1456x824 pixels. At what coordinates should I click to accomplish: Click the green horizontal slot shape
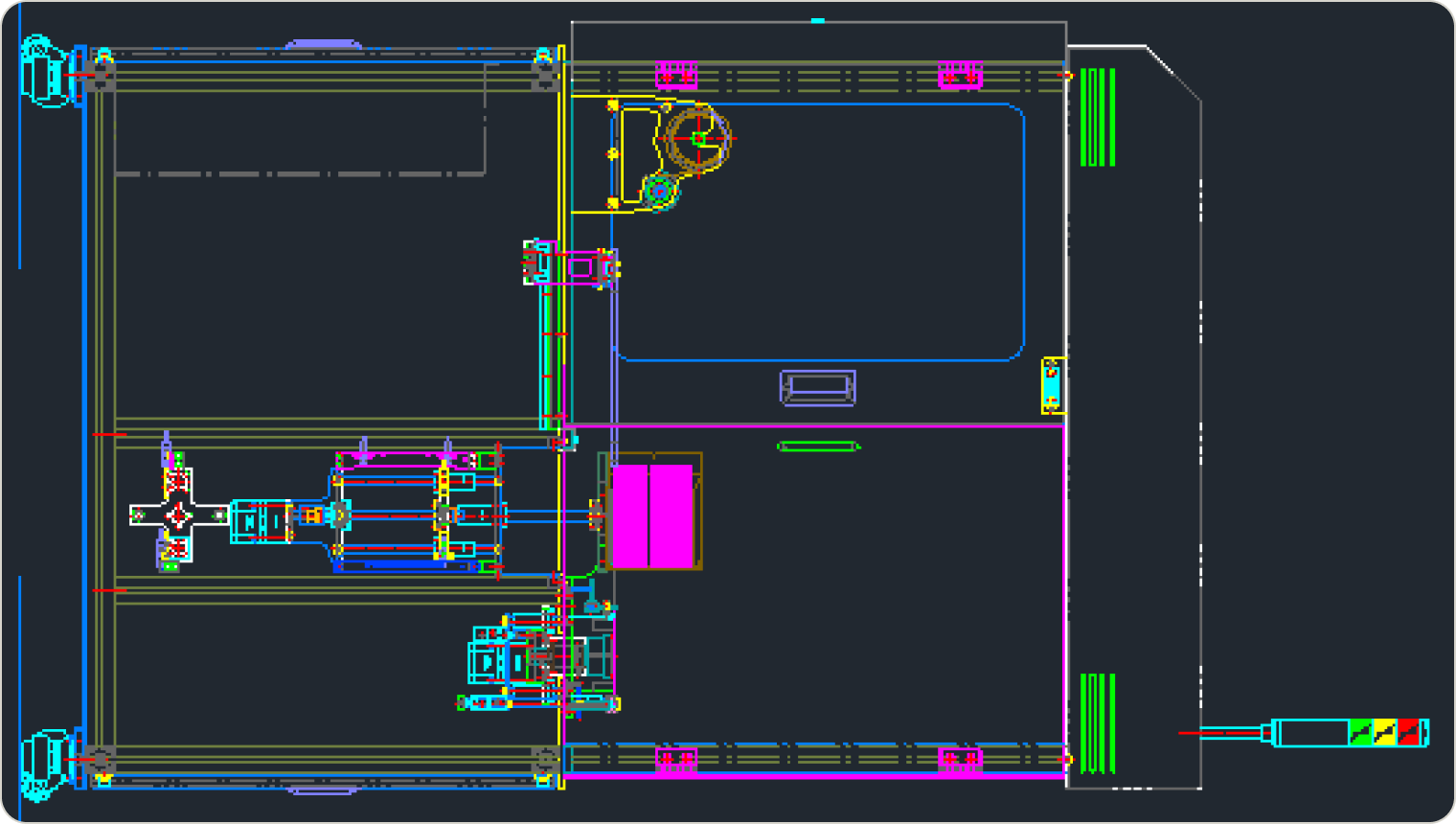(x=818, y=446)
